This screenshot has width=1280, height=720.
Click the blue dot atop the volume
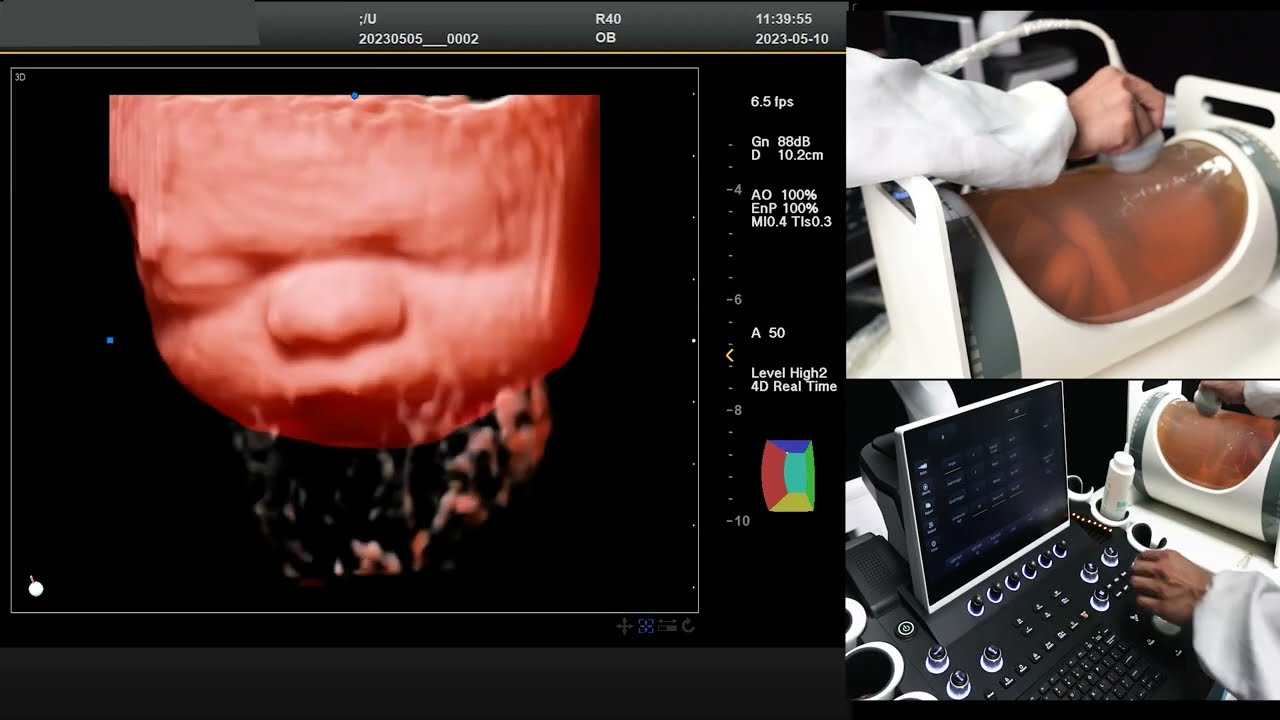354,96
